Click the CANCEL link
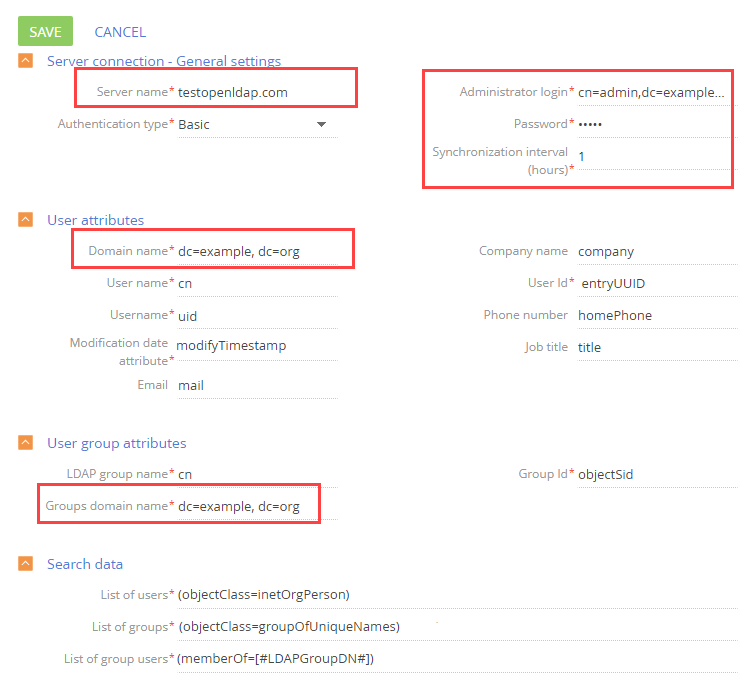Screen dimensions: 745x685 pyautogui.click(x=120, y=32)
